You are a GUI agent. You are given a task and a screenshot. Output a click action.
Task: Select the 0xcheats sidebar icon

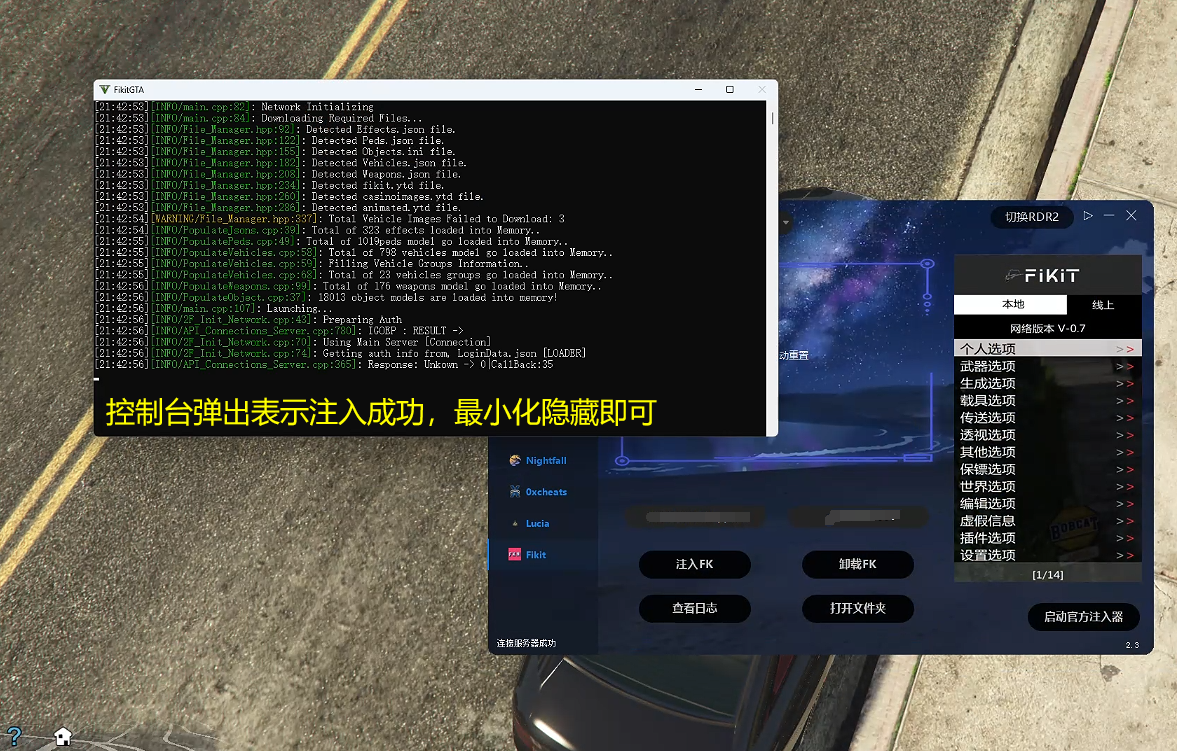pyautogui.click(x=515, y=492)
